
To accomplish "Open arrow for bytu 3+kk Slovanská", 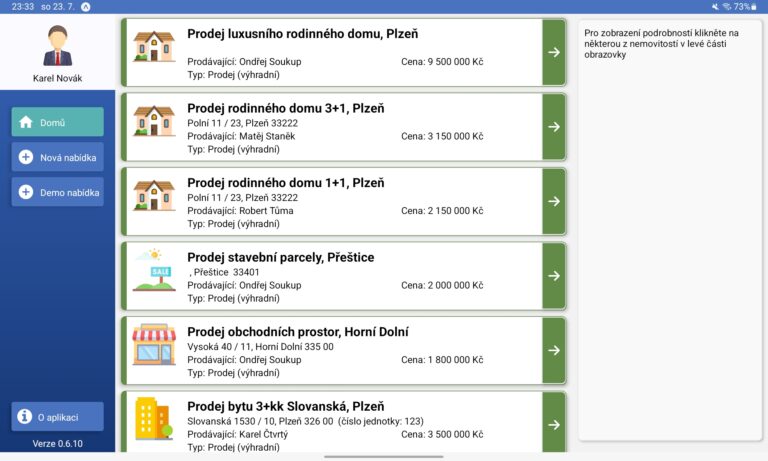I will 554,424.
